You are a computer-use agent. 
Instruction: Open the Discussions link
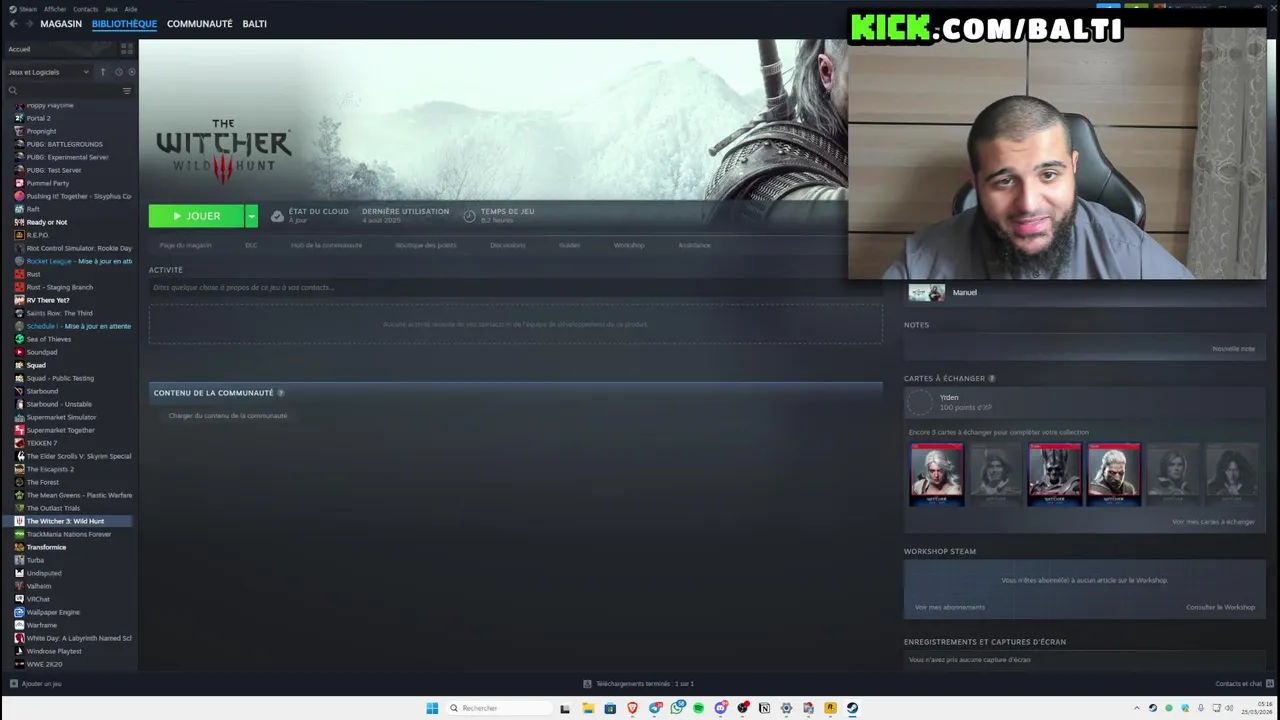click(x=508, y=245)
